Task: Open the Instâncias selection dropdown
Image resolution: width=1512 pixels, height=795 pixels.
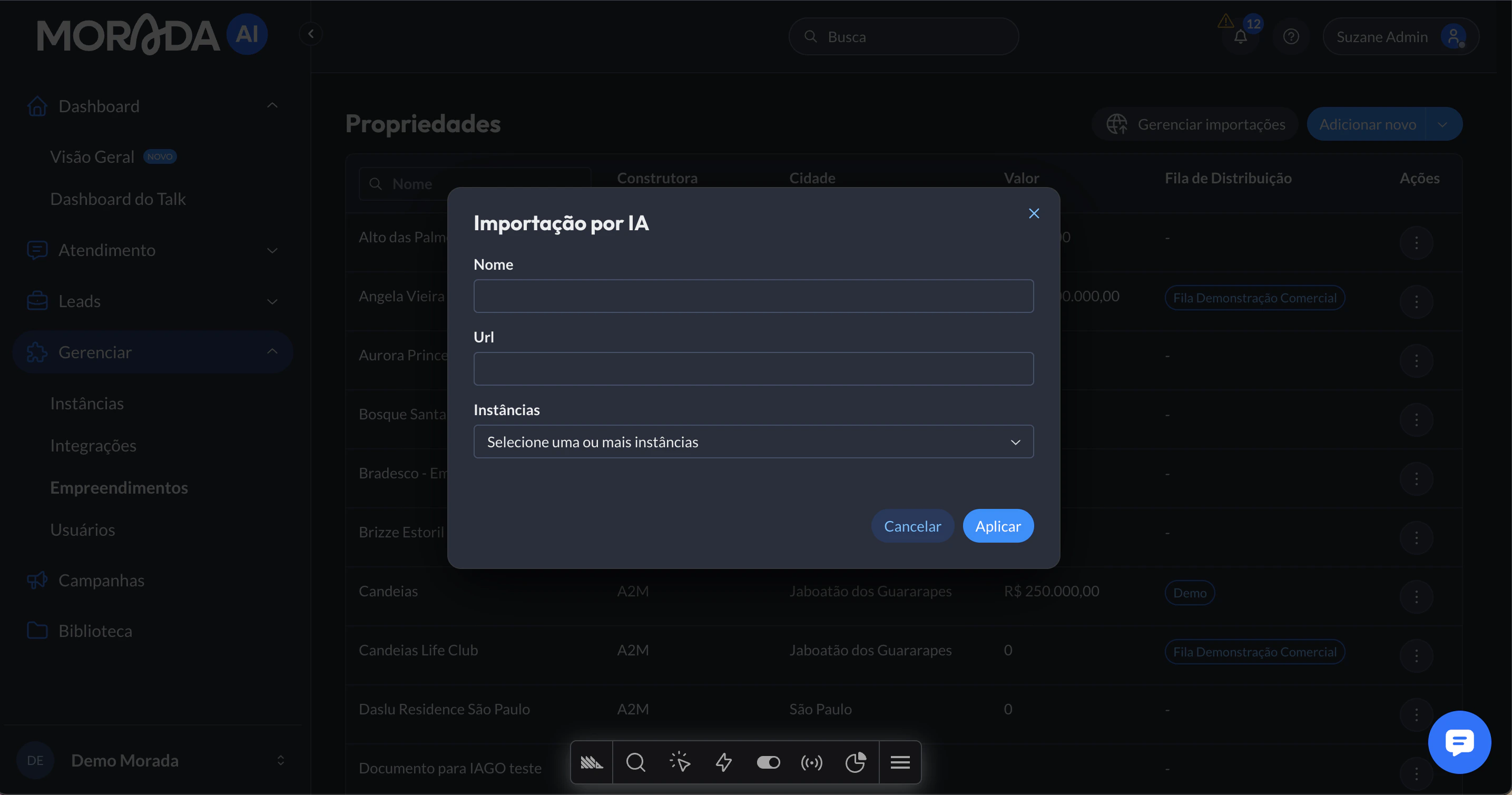Action: 753,441
